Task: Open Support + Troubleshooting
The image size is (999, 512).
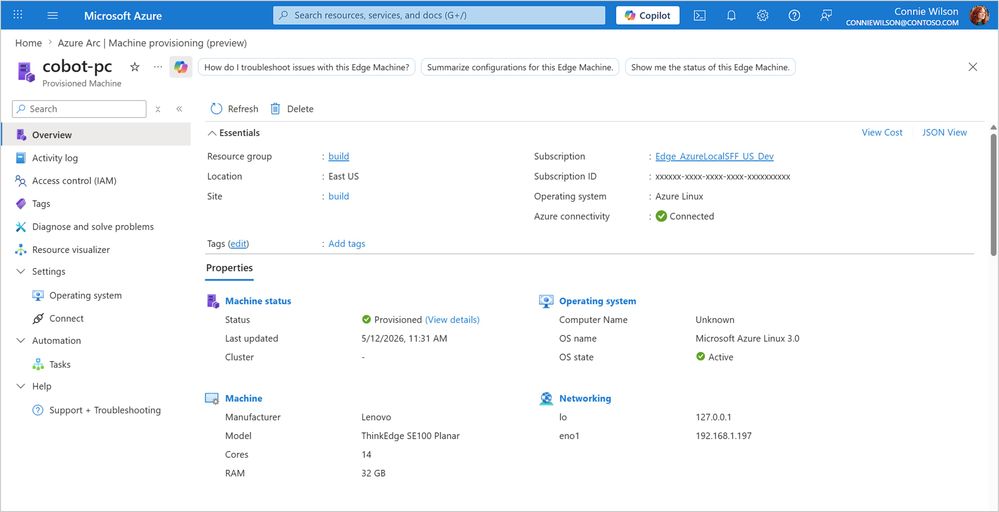Action: [x=96, y=410]
